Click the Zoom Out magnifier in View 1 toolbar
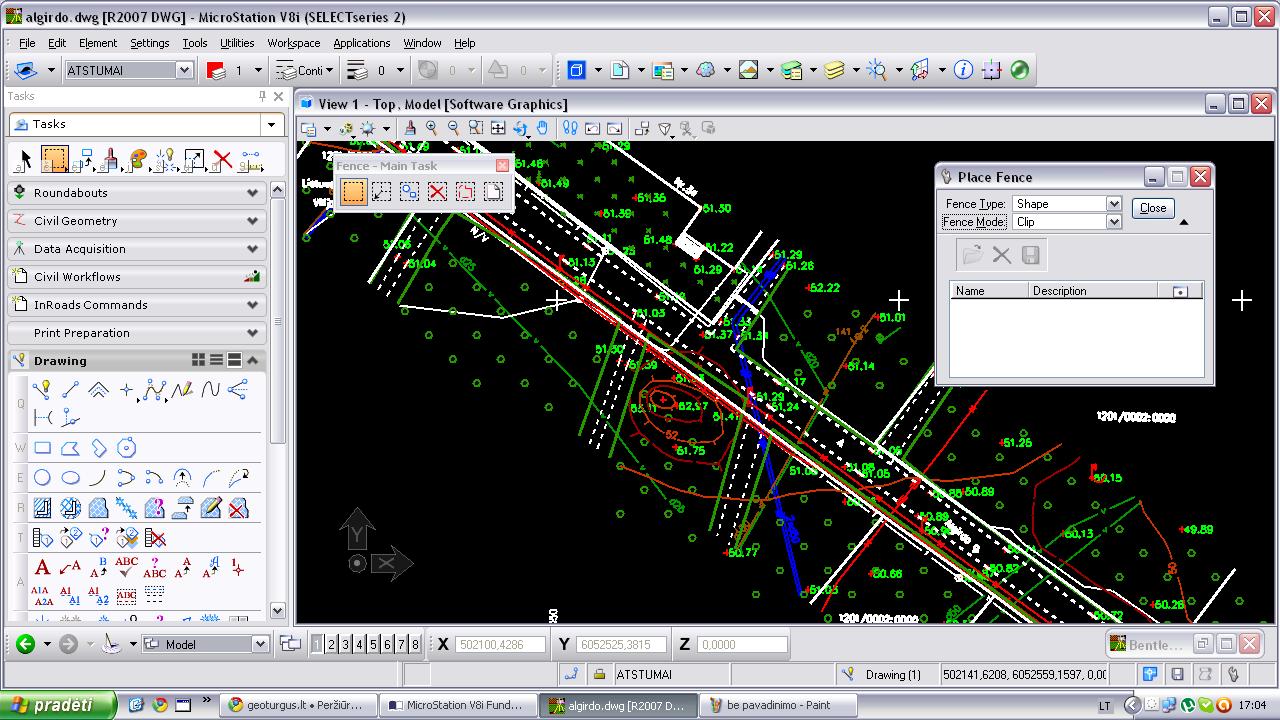Screen dimensions: 1280x720 [x=454, y=128]
